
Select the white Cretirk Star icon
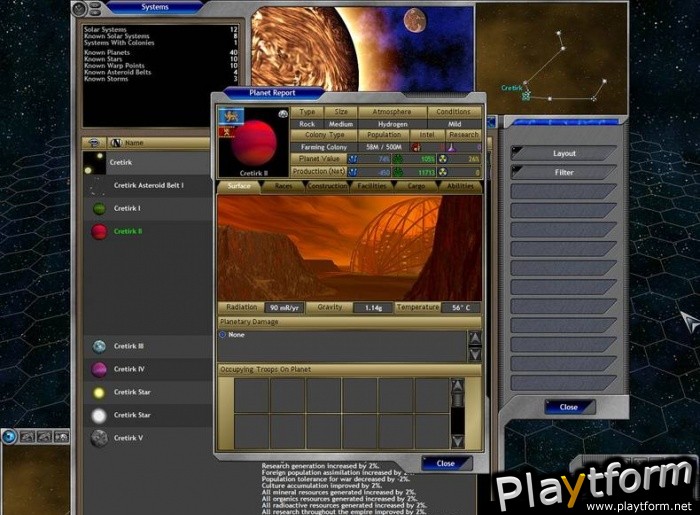[99, 415]
